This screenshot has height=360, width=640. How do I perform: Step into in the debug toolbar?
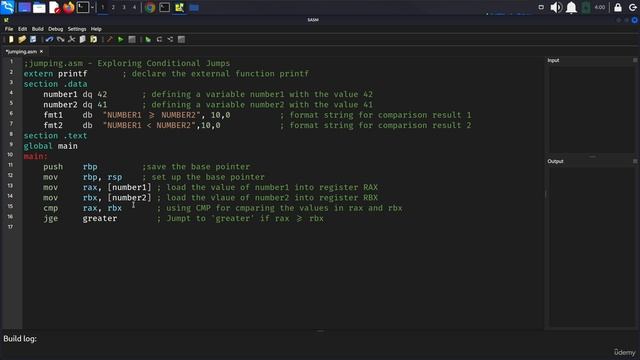[x=170, y=40]
